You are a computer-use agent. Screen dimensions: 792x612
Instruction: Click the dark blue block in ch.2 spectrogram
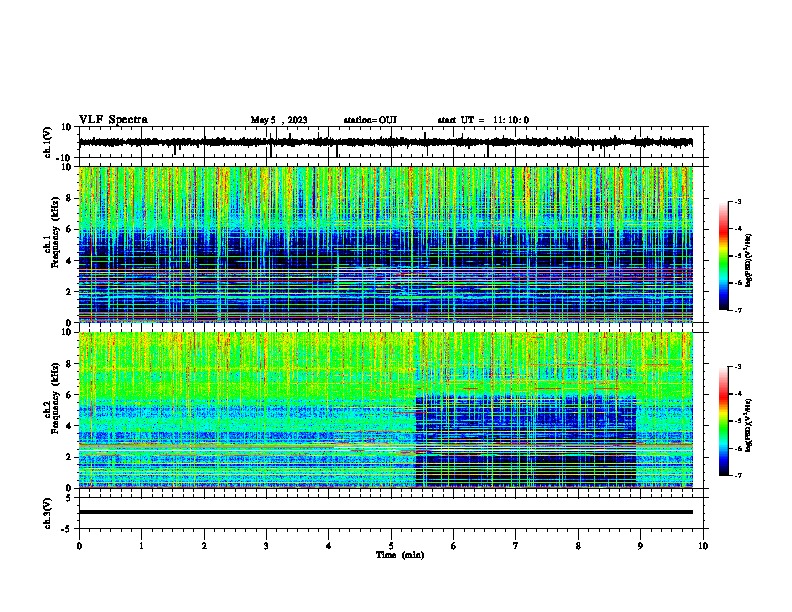point(525,440)
